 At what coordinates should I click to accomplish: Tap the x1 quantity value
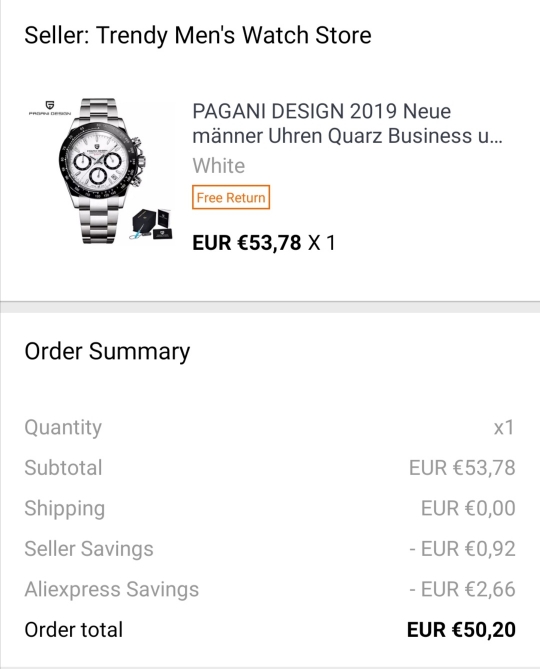[504, 428]
